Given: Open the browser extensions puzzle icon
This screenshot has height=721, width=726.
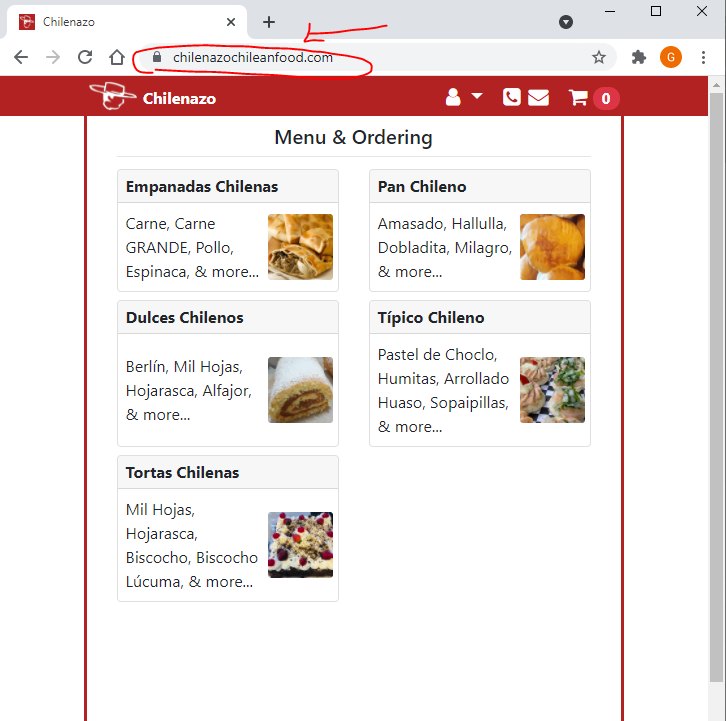Looking at the screenshot, I should coord(639,57).
